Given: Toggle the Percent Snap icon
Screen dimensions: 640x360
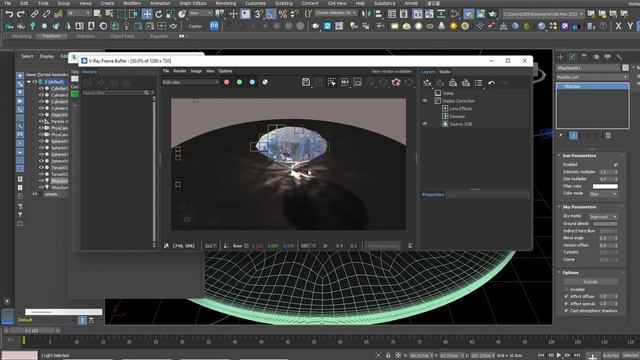Looking at the screenshot, I should coord(282,14).
